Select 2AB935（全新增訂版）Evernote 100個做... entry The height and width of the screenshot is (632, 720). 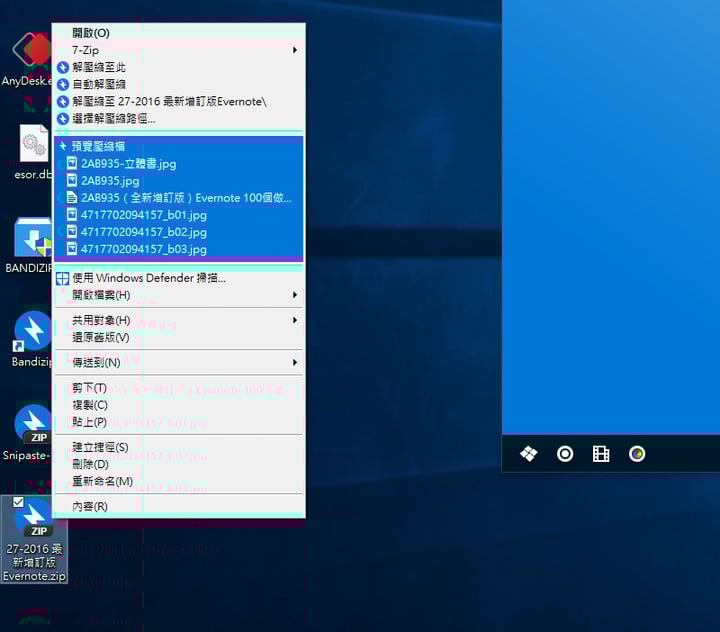click(179, 198)
